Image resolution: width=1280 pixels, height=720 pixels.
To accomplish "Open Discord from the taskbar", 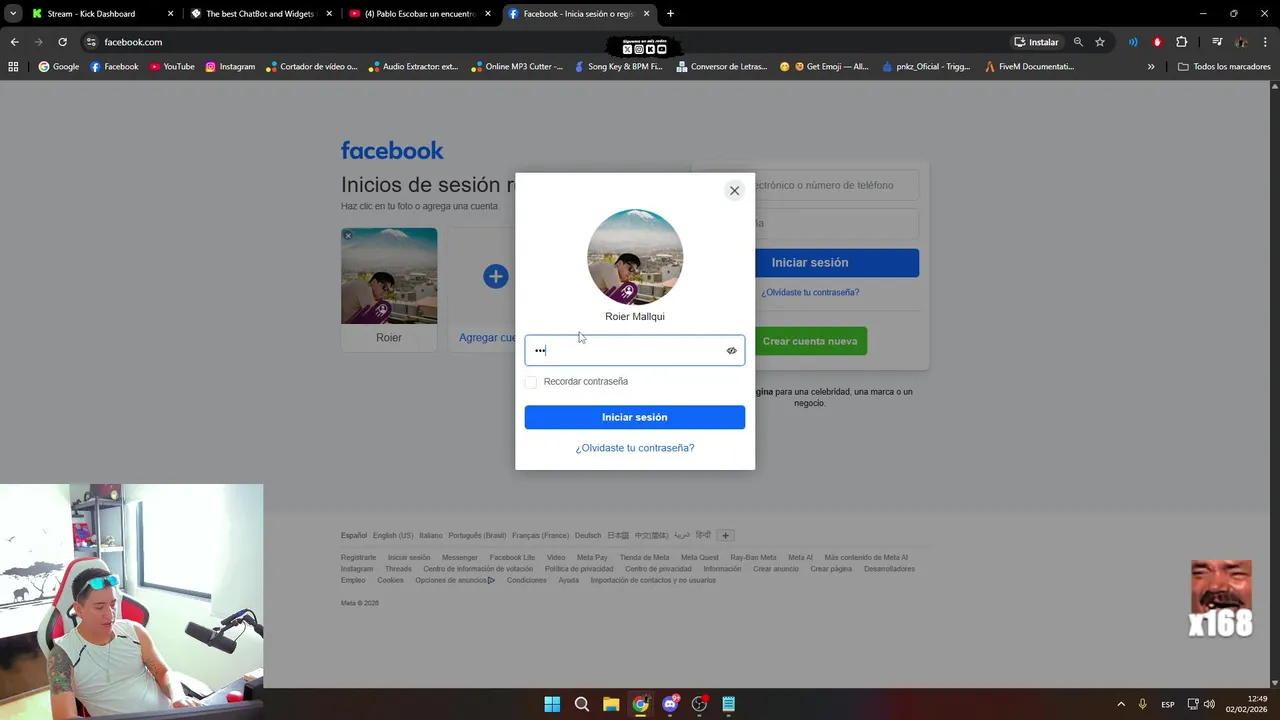I will (x=670, y=704).
